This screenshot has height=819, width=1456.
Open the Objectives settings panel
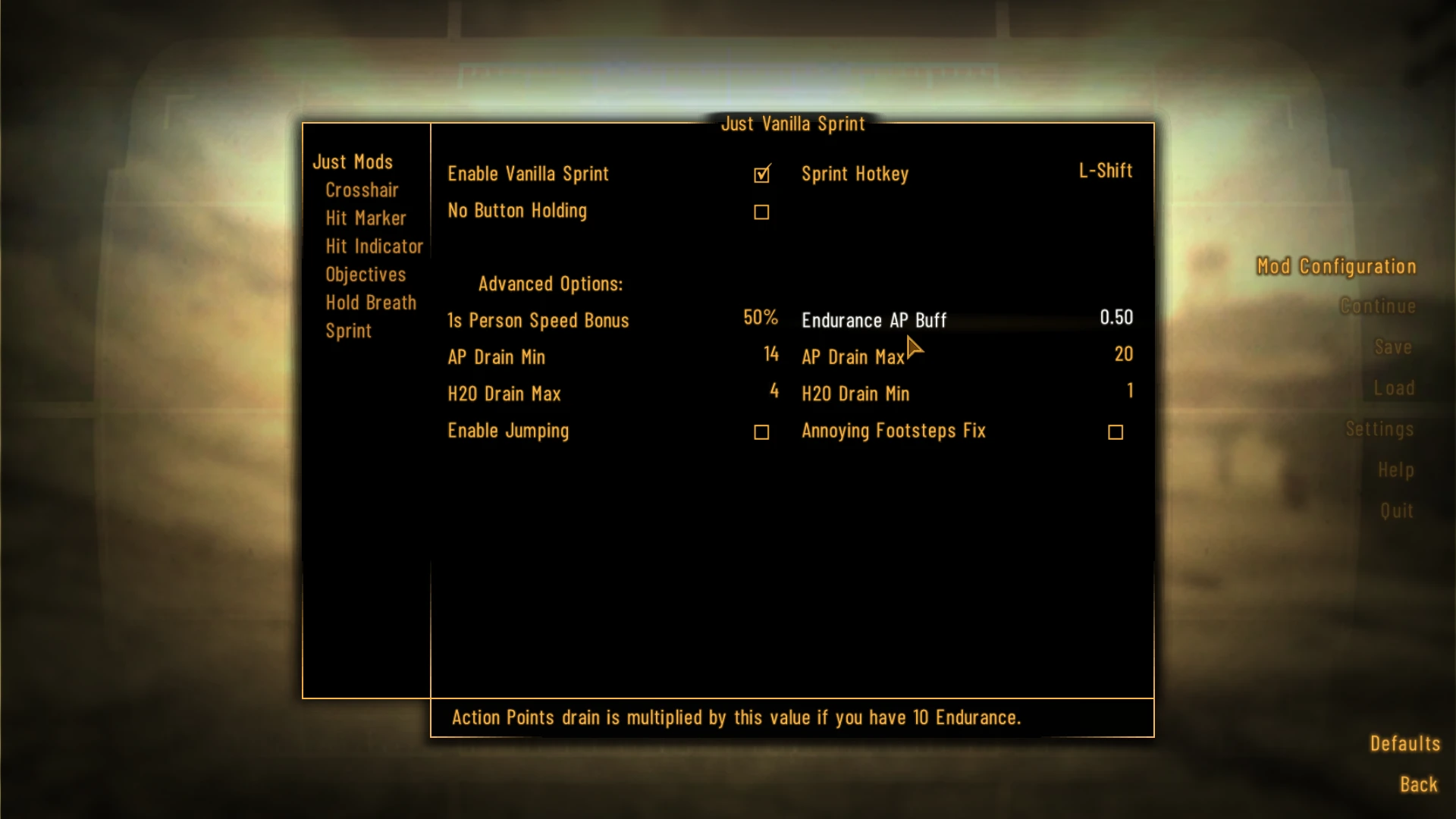(365, 273)
